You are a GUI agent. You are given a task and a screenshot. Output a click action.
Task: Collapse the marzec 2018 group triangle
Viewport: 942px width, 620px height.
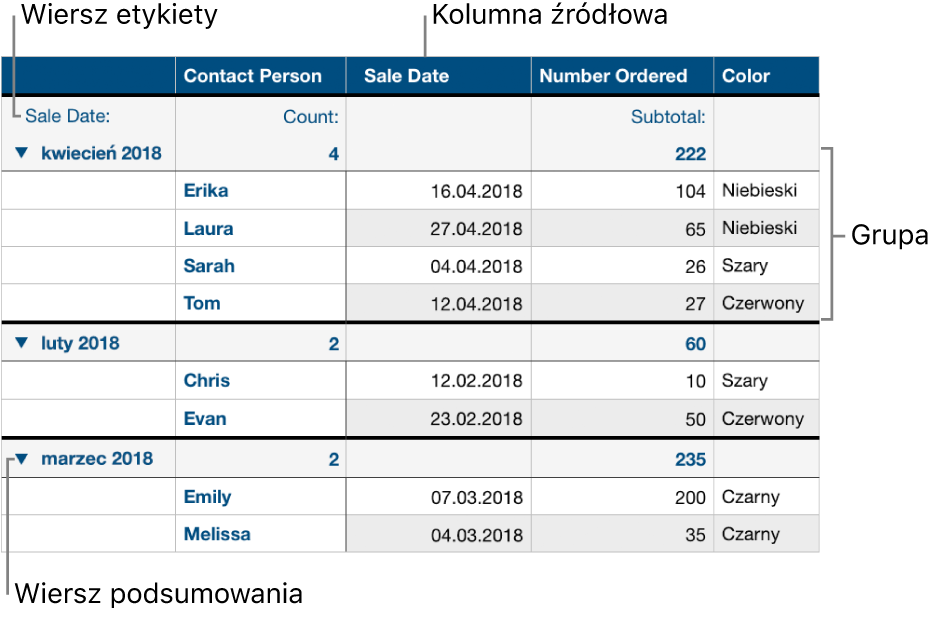(22, 459)
